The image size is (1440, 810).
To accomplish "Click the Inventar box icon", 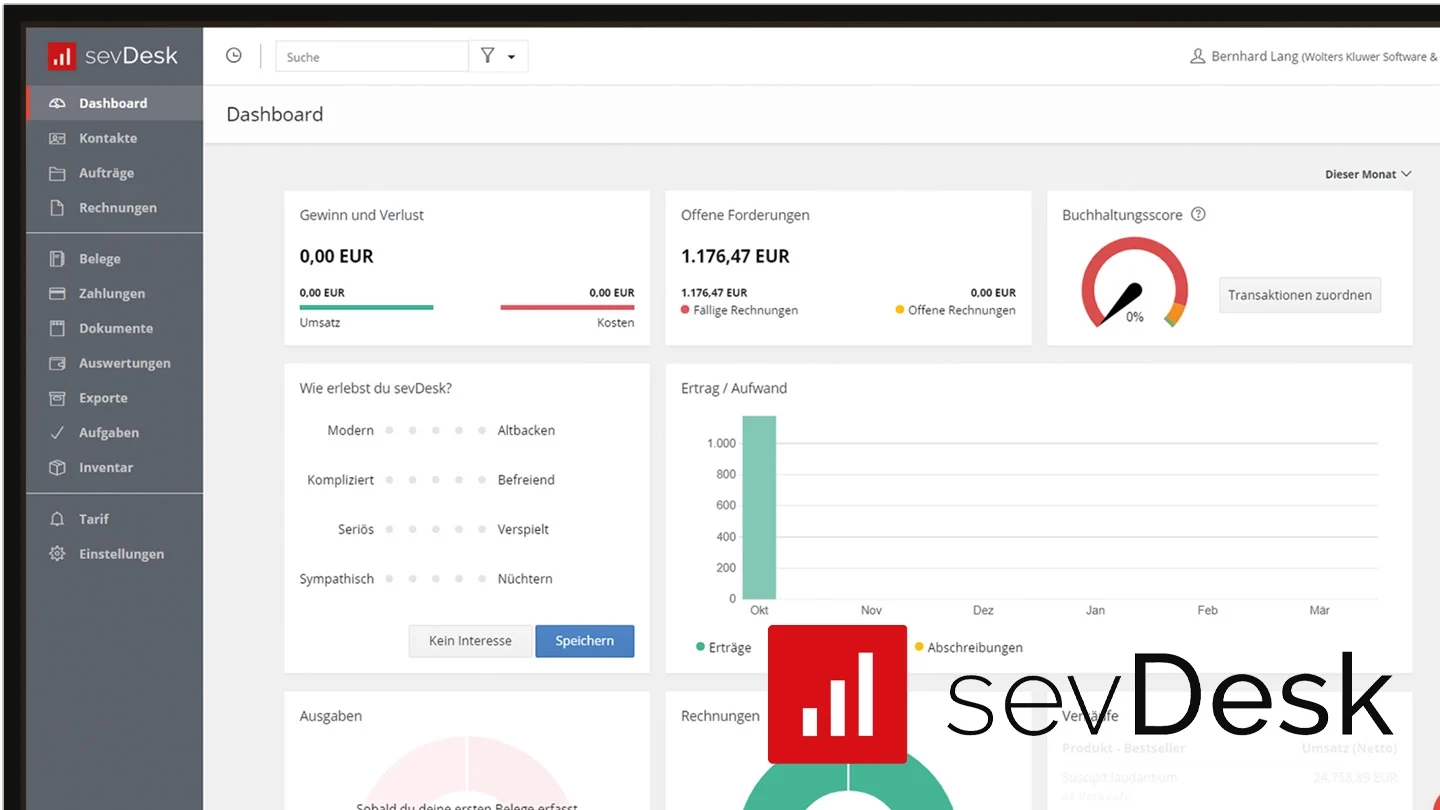I will click(x=57, y=467).
